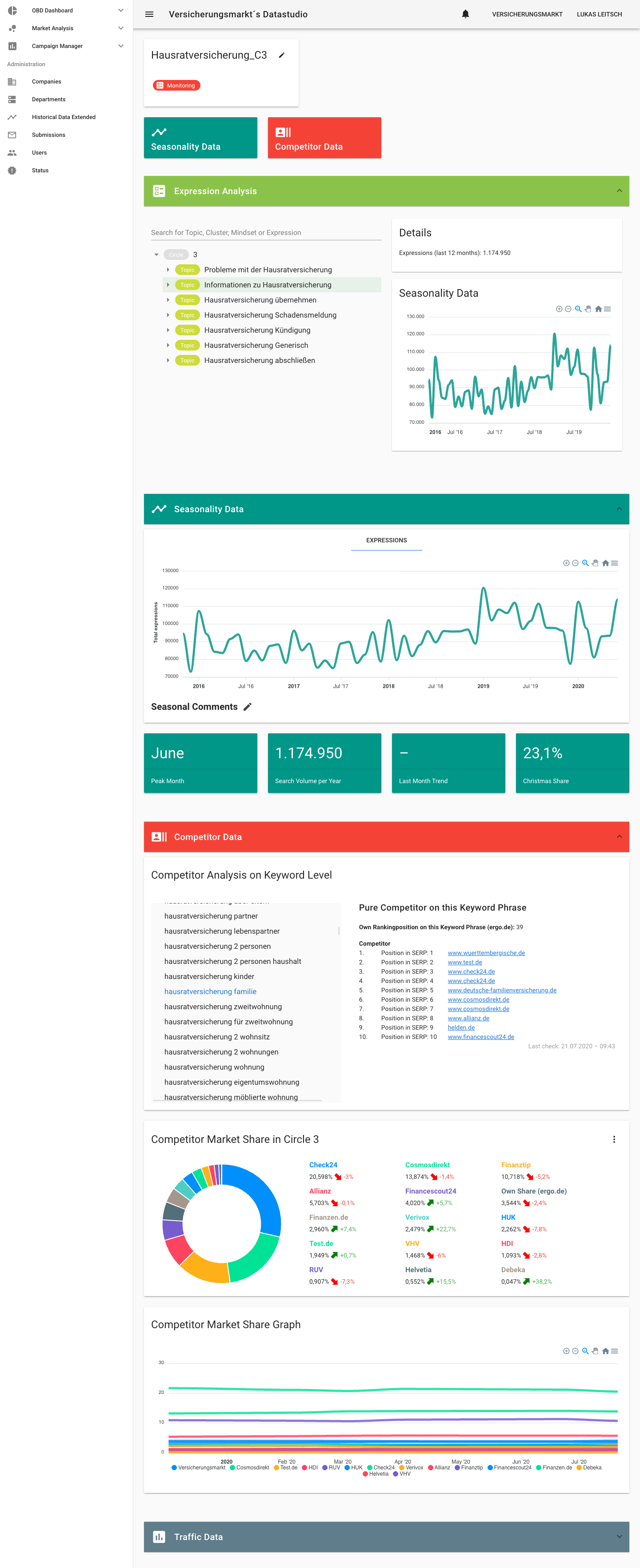Toggle Cosmosdirekt series in graph legend

[x=249, y=1468]
